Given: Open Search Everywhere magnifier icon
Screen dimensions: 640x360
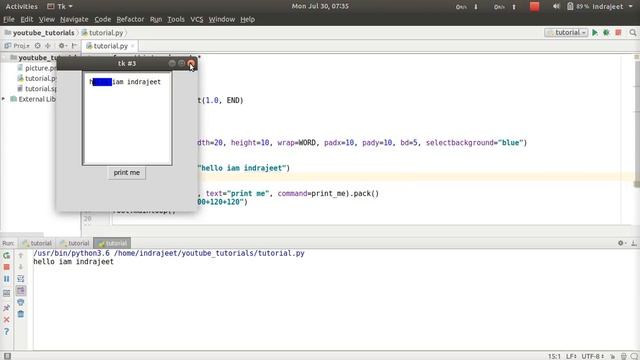Looking at the screenshot, I should 633,33.
